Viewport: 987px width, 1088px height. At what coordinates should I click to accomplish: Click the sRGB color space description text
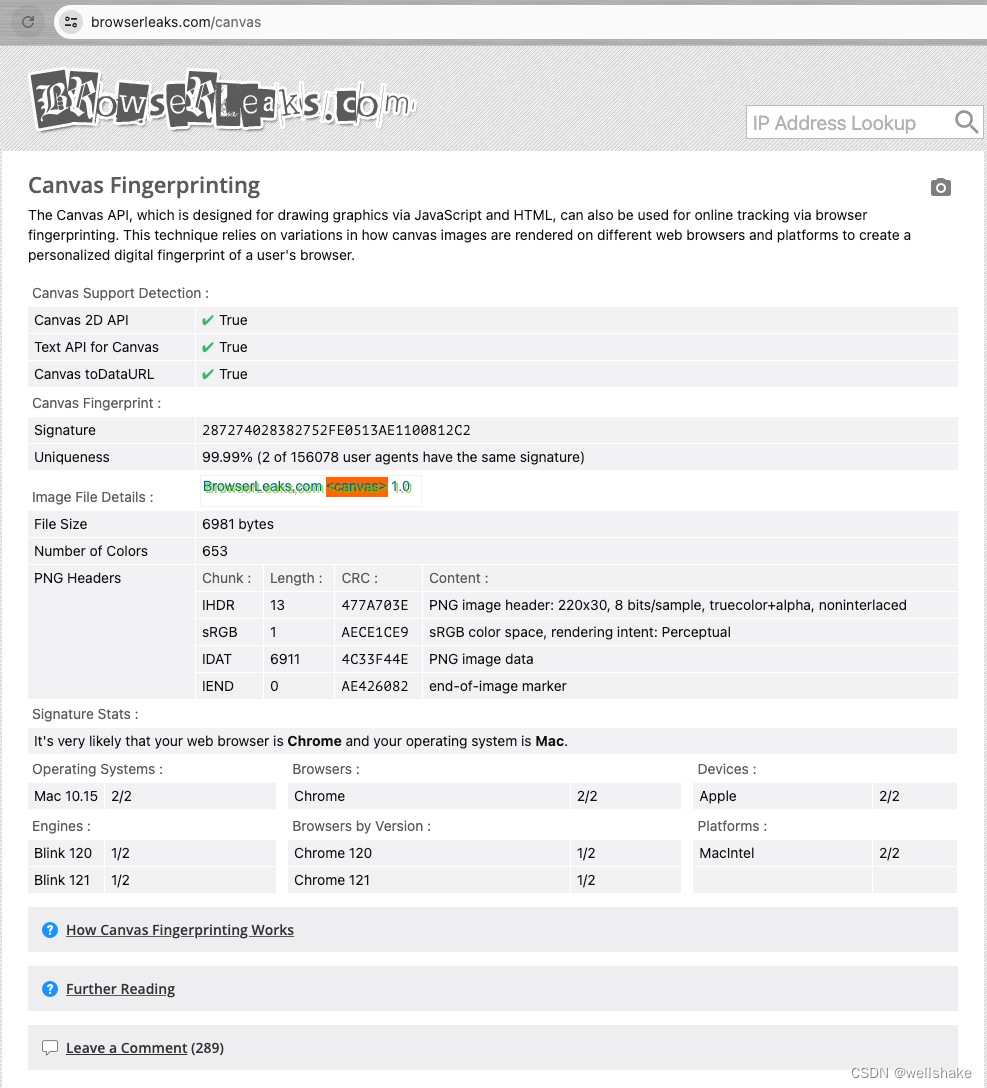pos(580,632)
